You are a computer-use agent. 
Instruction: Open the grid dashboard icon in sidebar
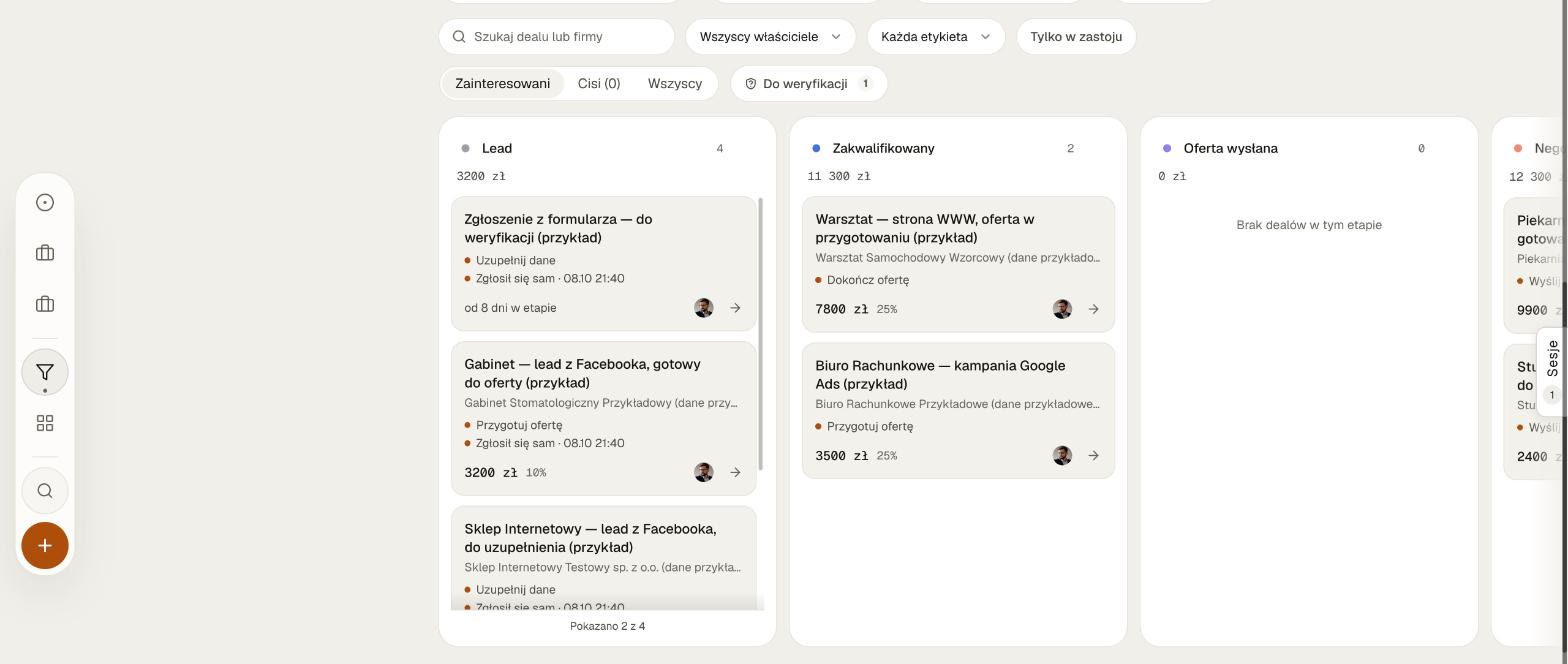[x=45, y=423]
